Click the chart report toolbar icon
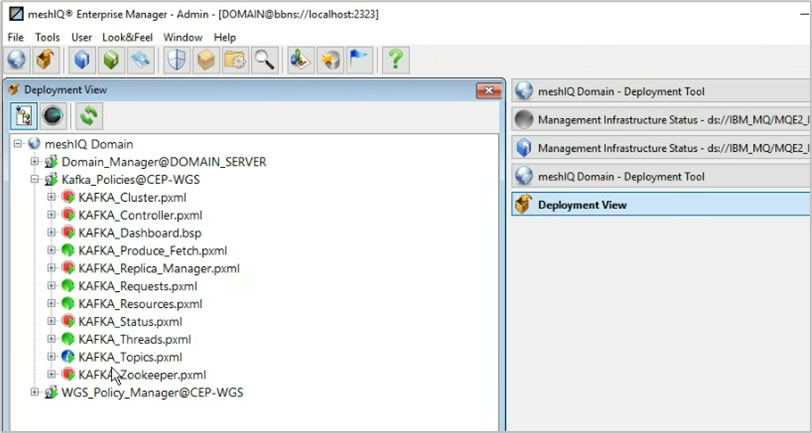The width and height of the screenshot is (812, 433). [x=301, y=60]
